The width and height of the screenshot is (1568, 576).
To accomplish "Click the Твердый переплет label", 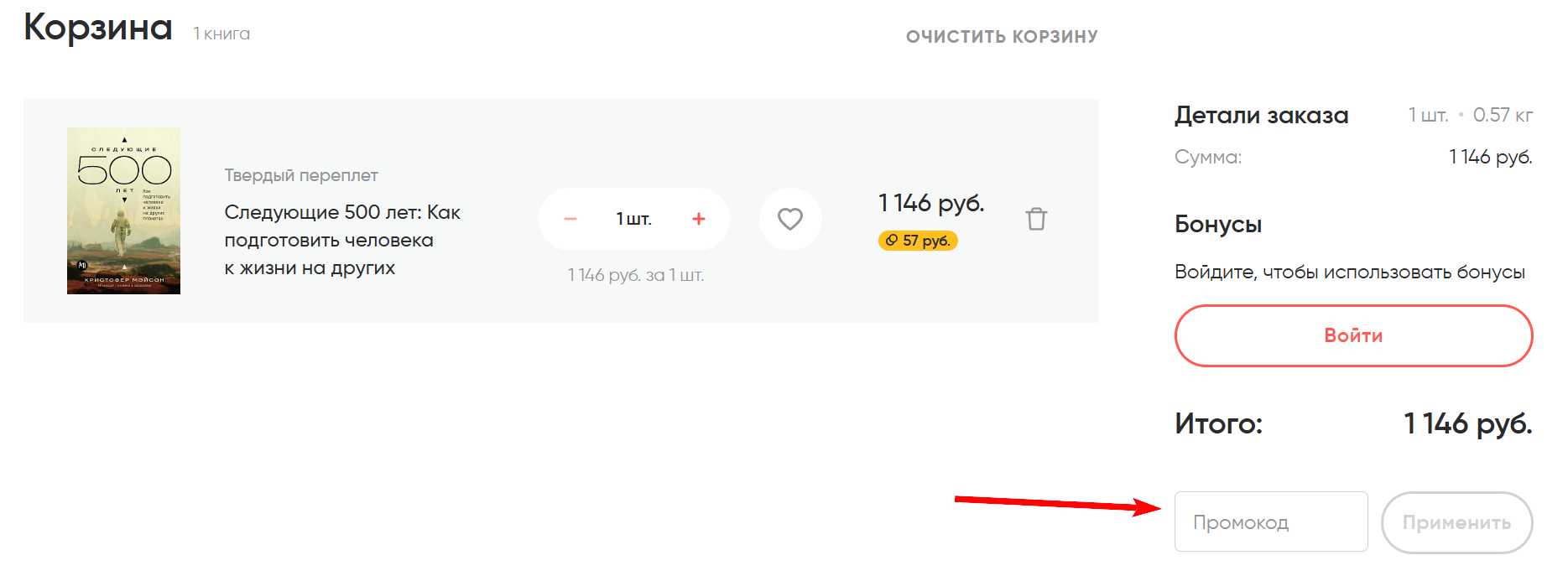I will click(300, 175).
